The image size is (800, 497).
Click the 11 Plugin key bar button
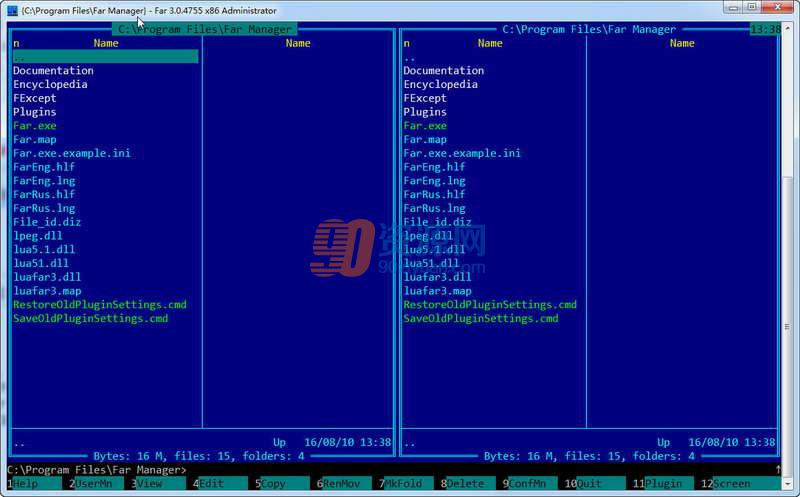pyautogui.click(x=663, y=483)
